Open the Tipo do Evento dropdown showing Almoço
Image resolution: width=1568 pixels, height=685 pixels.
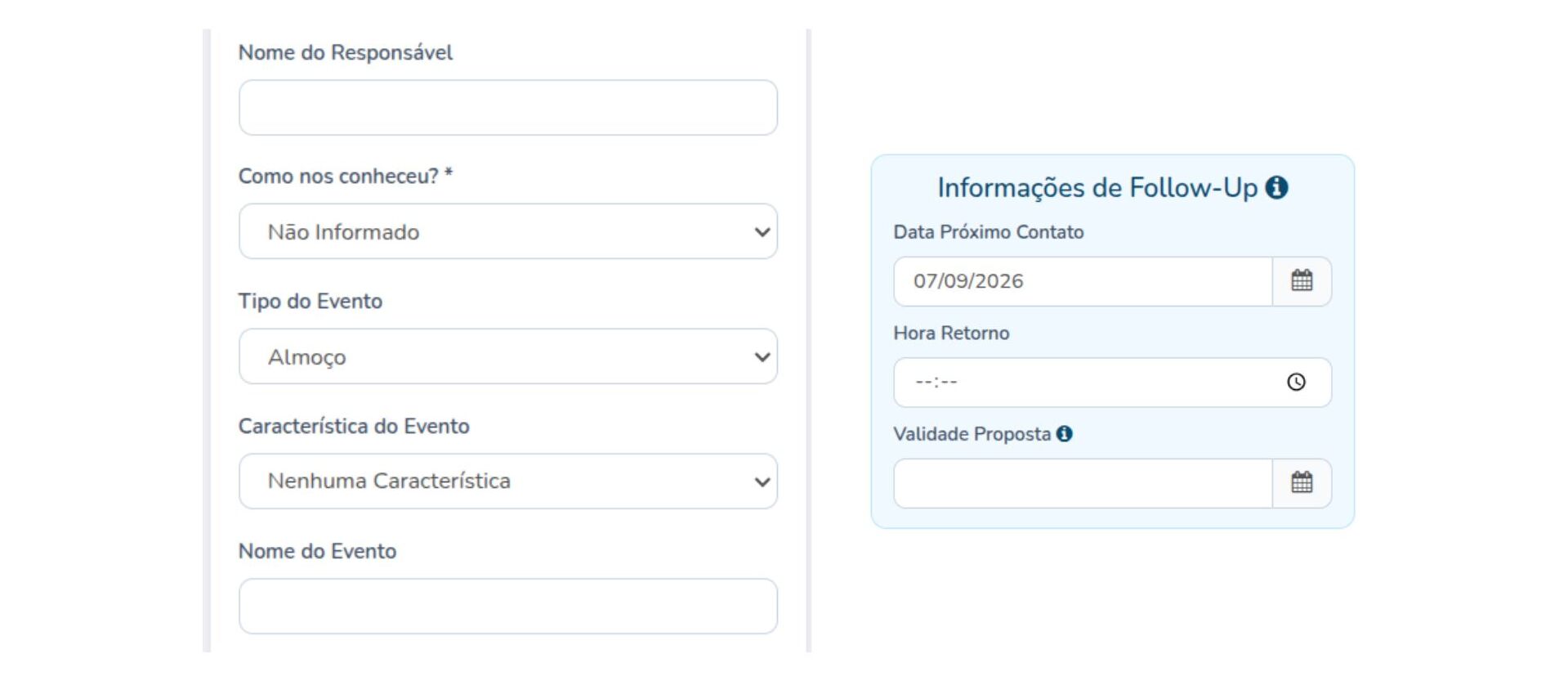(508, 356)
